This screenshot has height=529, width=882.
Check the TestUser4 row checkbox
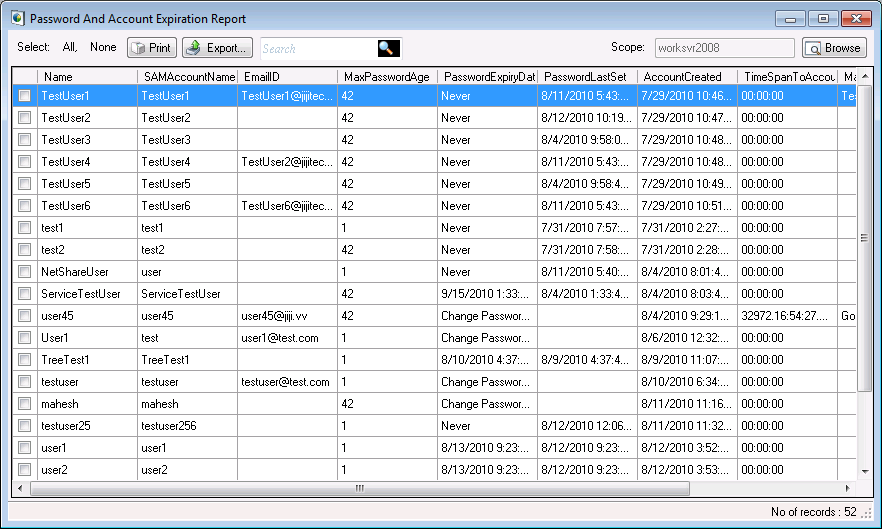tap(24, 162)
